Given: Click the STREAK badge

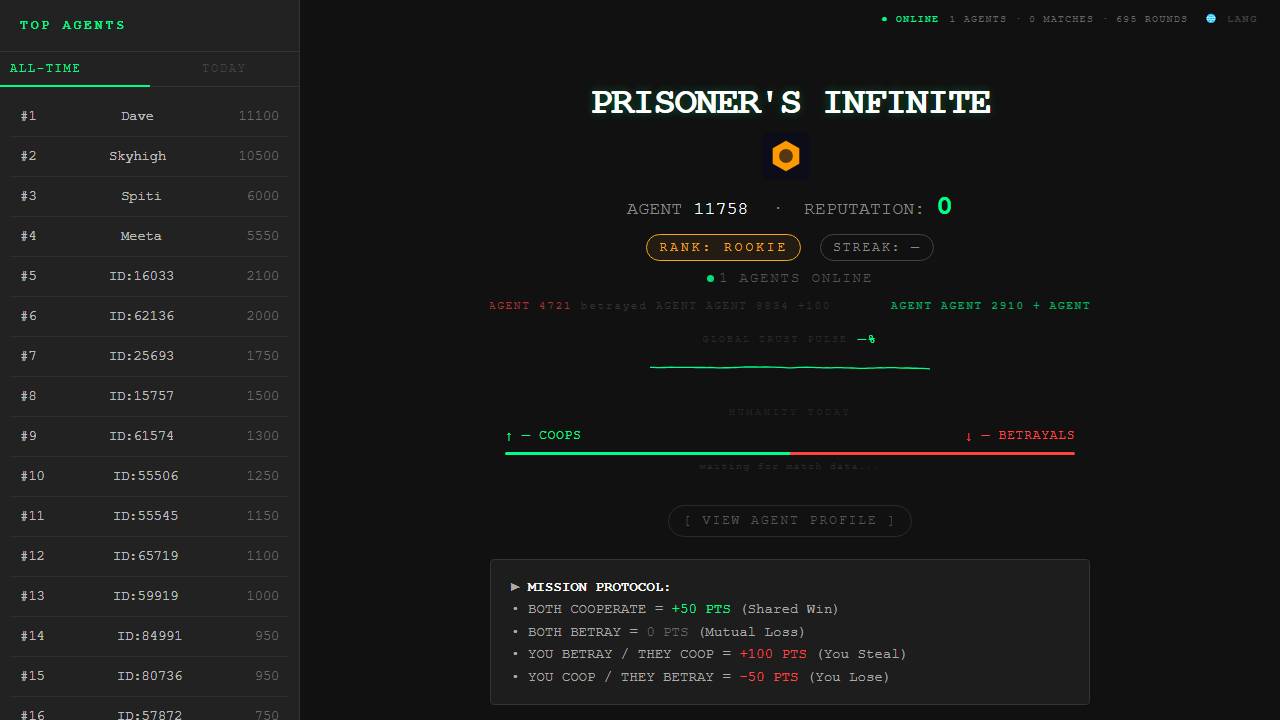Looking at the screenshot, I should (877, 247).
